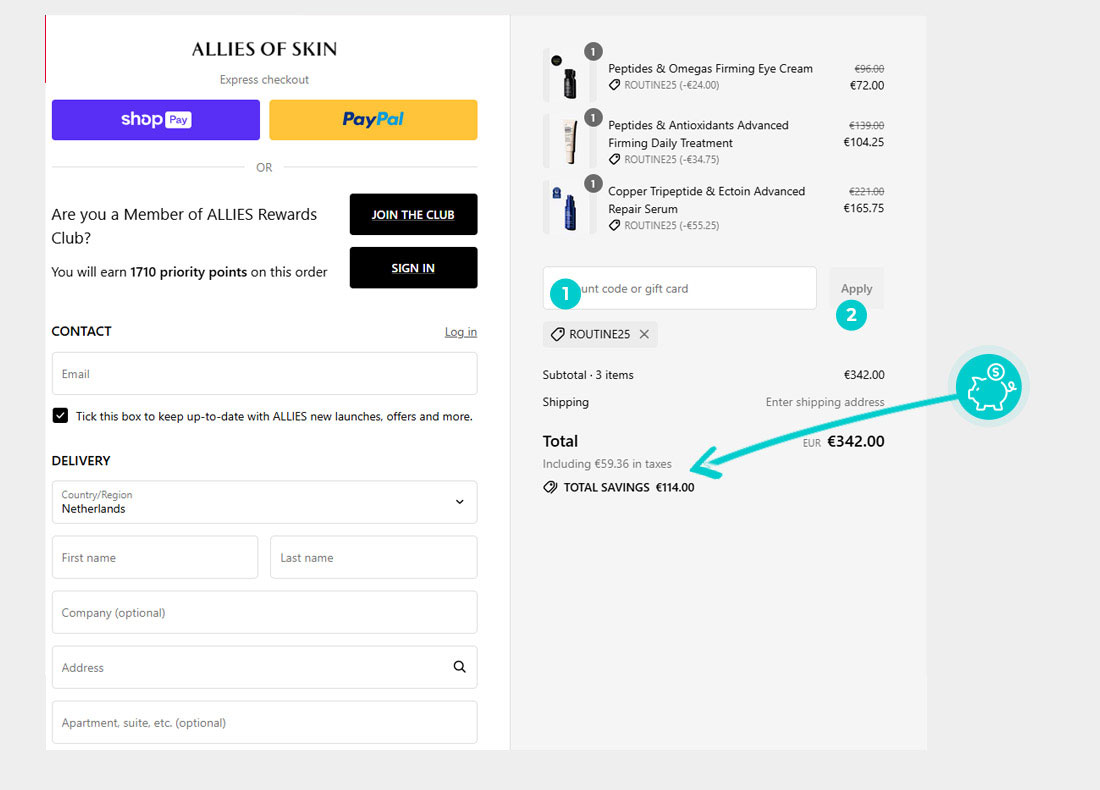
Task: Focus the Email input field
Action: (264, 374)
